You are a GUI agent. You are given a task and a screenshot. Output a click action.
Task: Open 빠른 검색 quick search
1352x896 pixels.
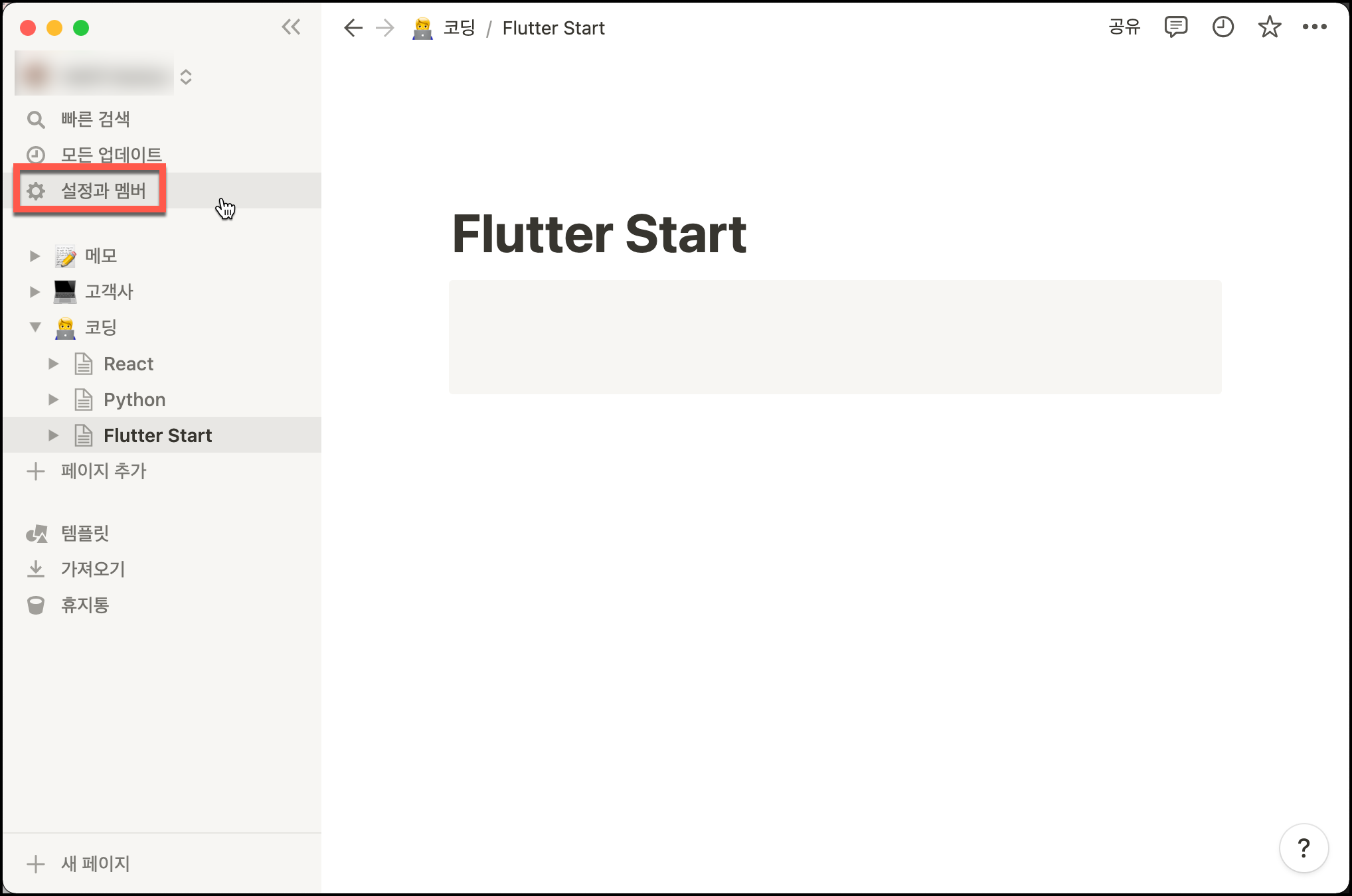tap(162, 119)
